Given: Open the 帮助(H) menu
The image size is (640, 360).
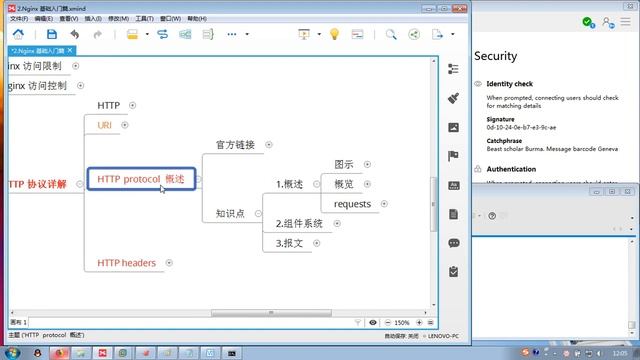Looking at the screenshot, I should click(x=197, y=19).
